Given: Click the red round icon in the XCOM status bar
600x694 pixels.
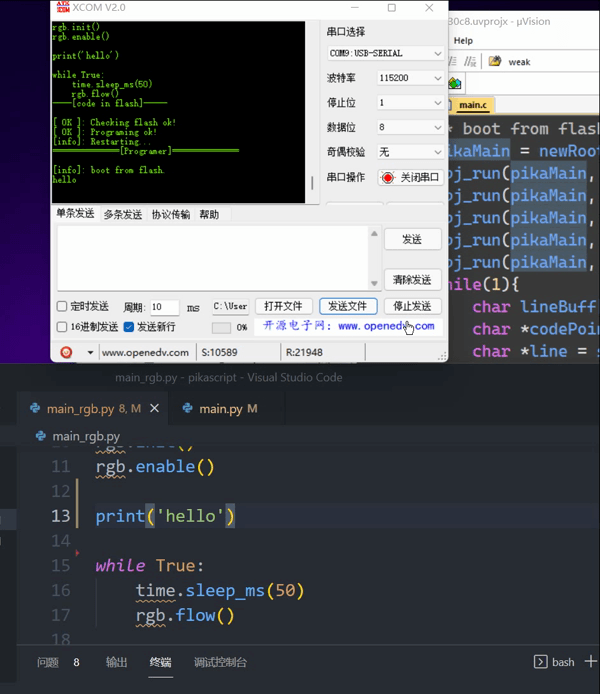Looking at the screenshot, I should point(66,352).
